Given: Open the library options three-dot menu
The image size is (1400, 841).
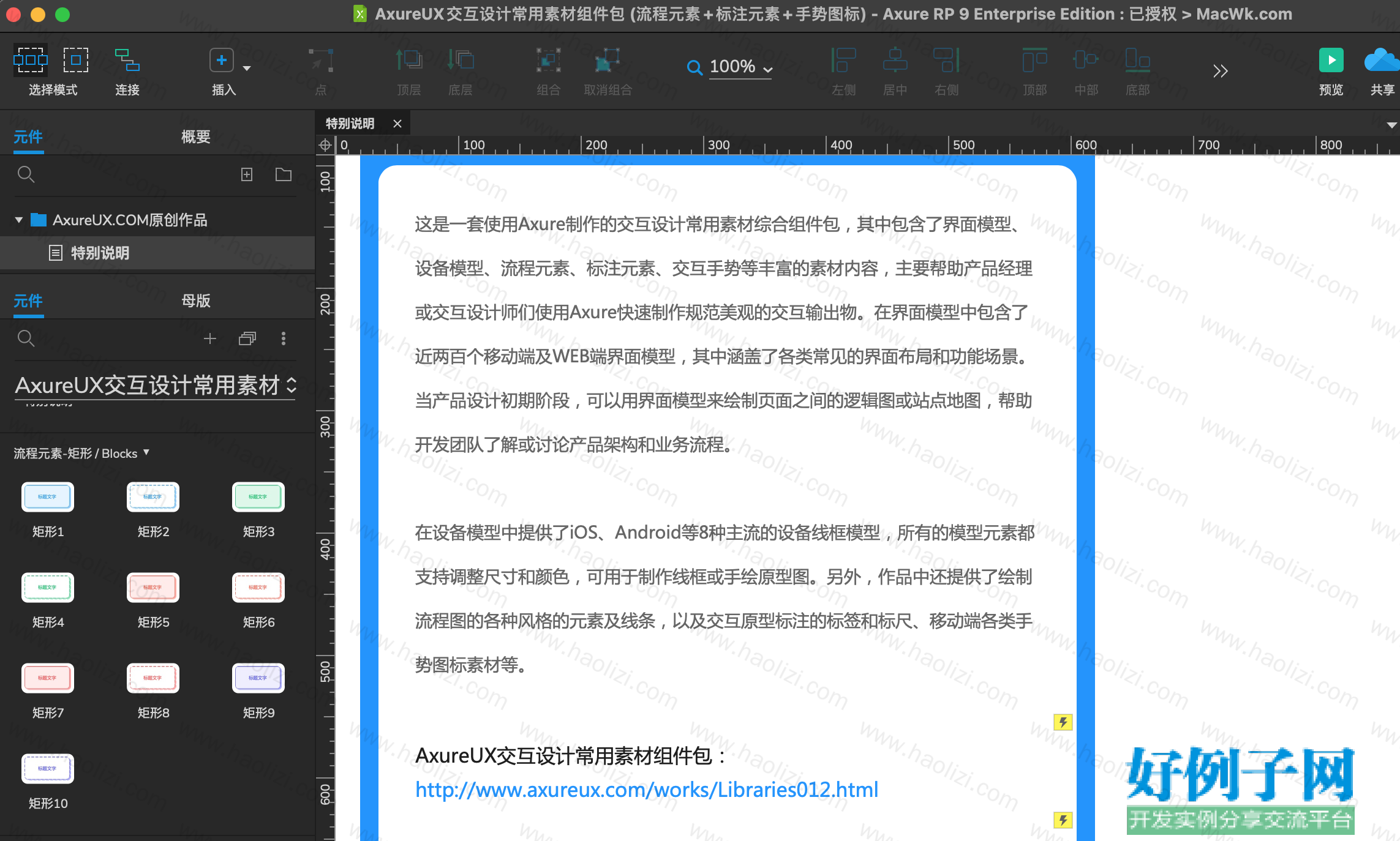Looking at the screenshot, I should pyautogui.click(x=283, y=338).
